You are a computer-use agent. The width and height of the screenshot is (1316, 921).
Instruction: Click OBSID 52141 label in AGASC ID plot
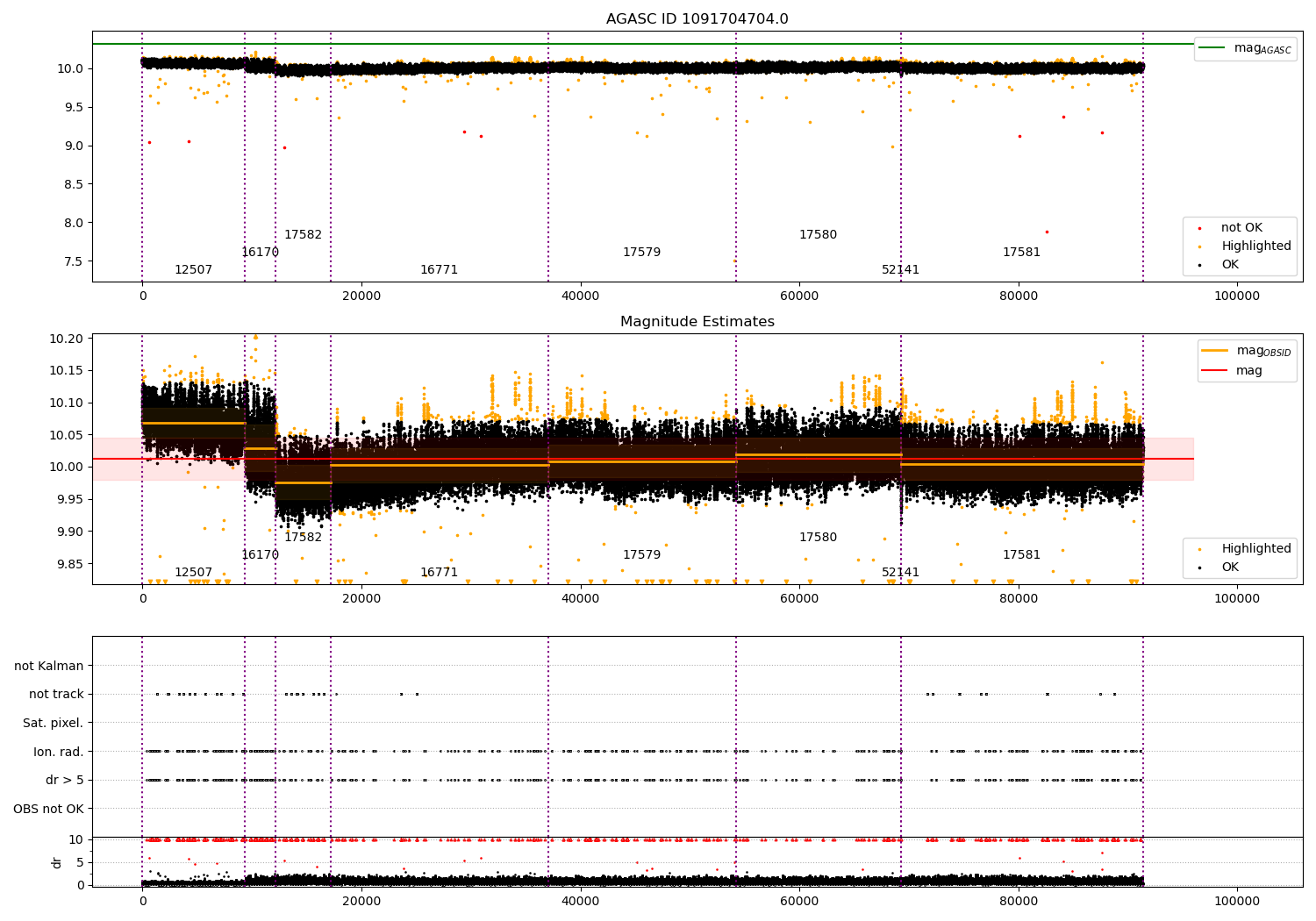900,270
